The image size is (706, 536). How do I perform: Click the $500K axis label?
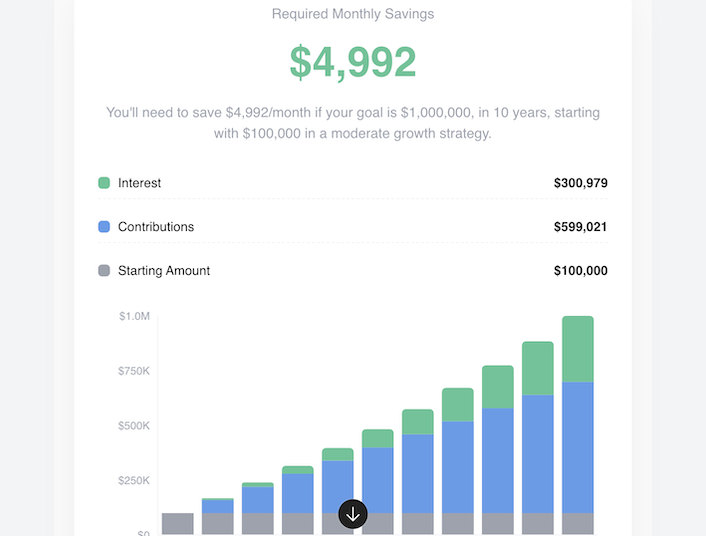click(x=134, y=426)
